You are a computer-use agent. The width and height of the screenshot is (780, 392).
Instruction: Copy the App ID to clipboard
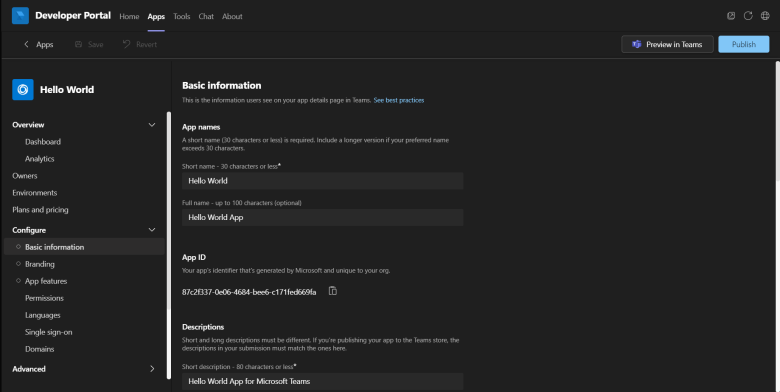(333, 291)
